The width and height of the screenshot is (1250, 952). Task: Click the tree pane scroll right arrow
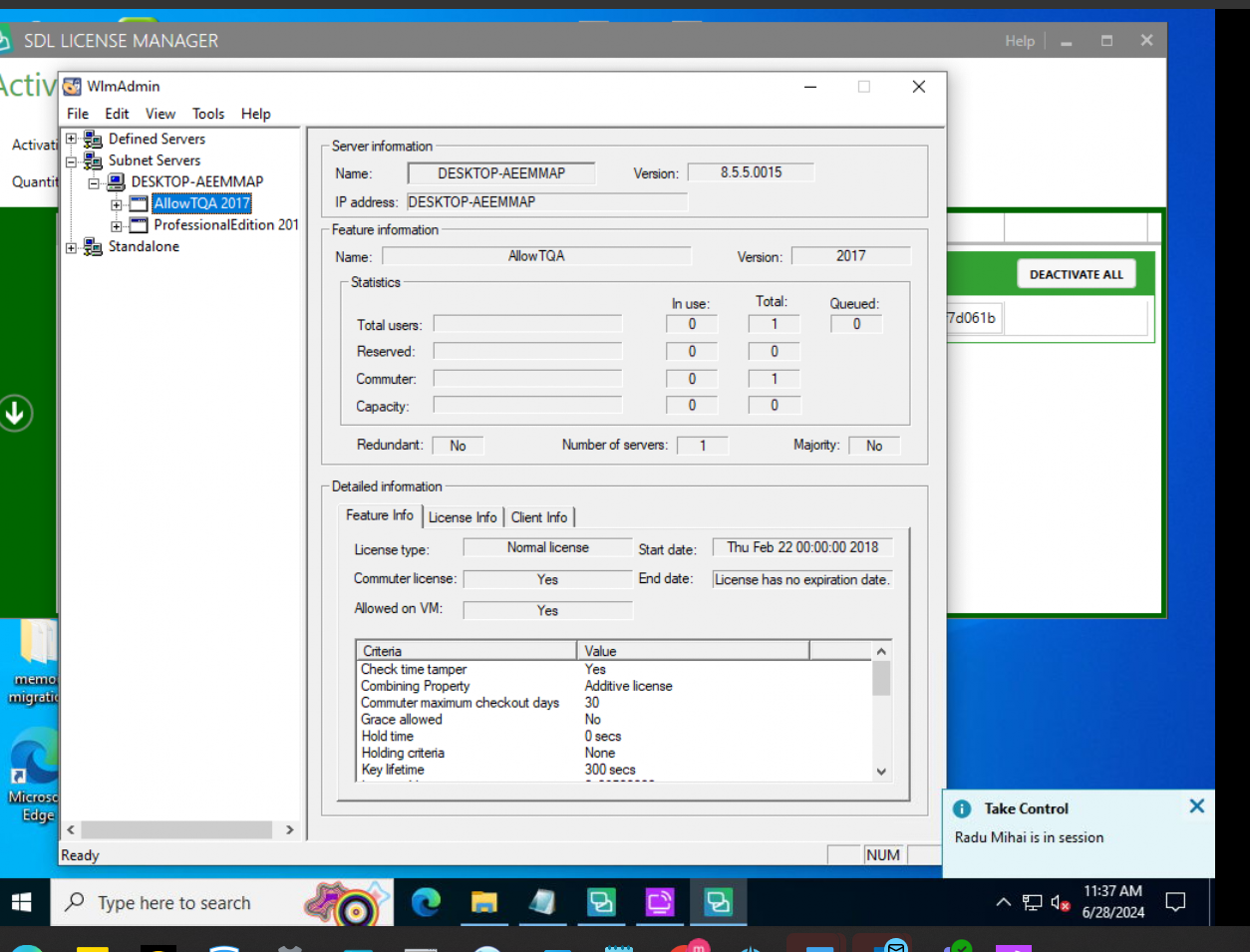click(x=290, y=829)
